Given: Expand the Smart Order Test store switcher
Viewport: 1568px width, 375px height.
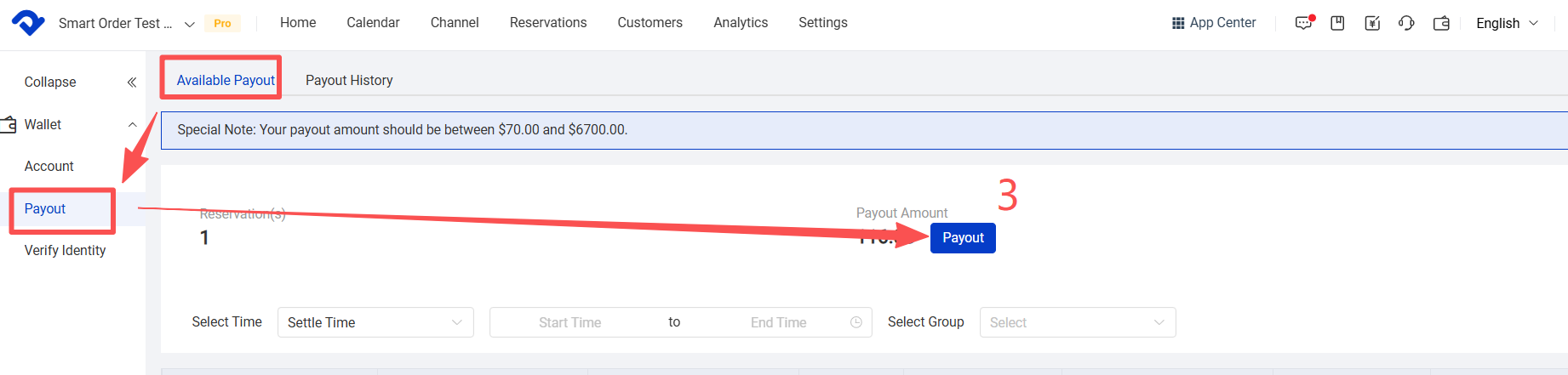Looking at the screenshot, I should 189,24.
